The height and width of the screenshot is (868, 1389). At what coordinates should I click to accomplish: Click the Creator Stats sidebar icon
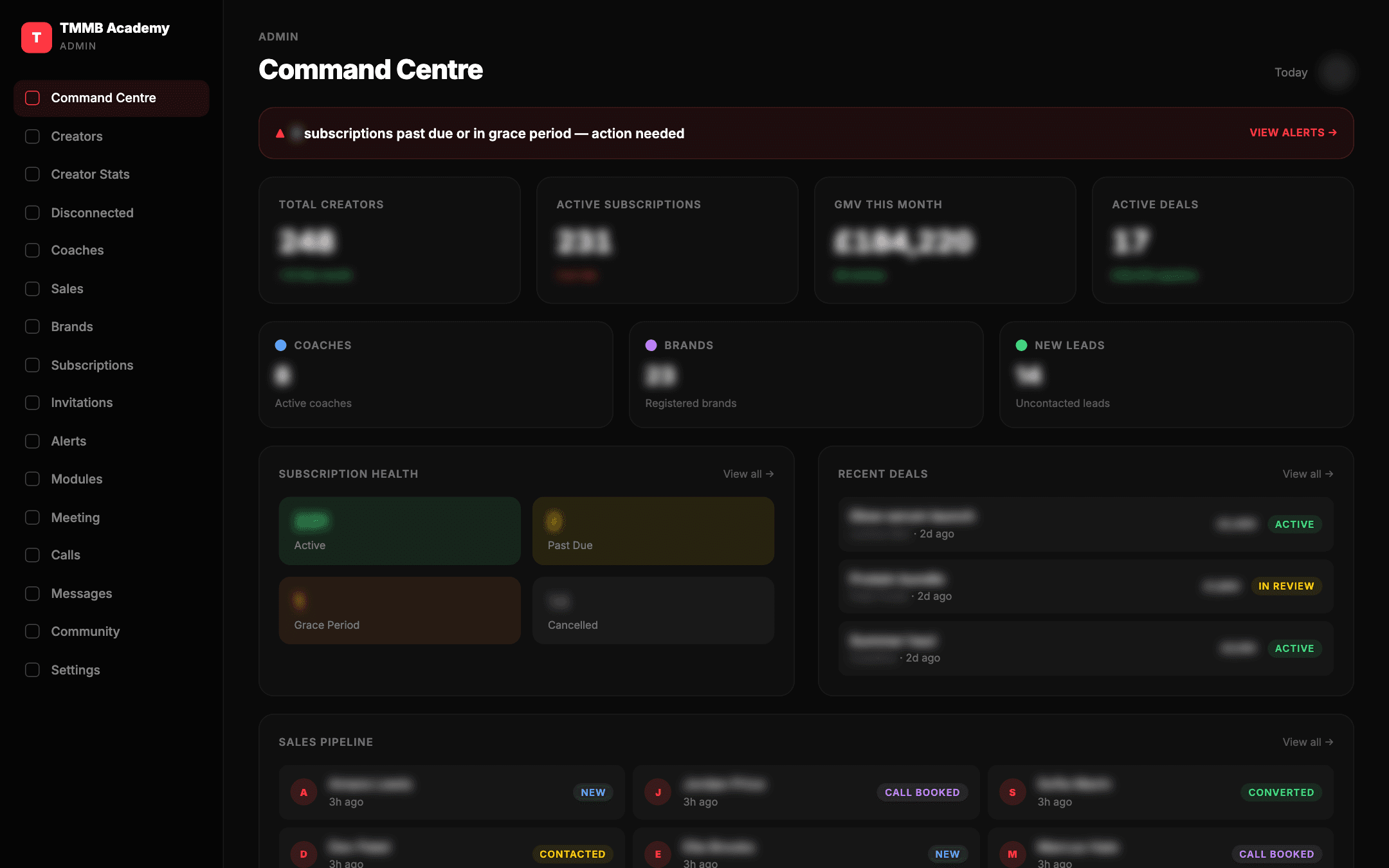pyautogui.click(x=32, y=174)
